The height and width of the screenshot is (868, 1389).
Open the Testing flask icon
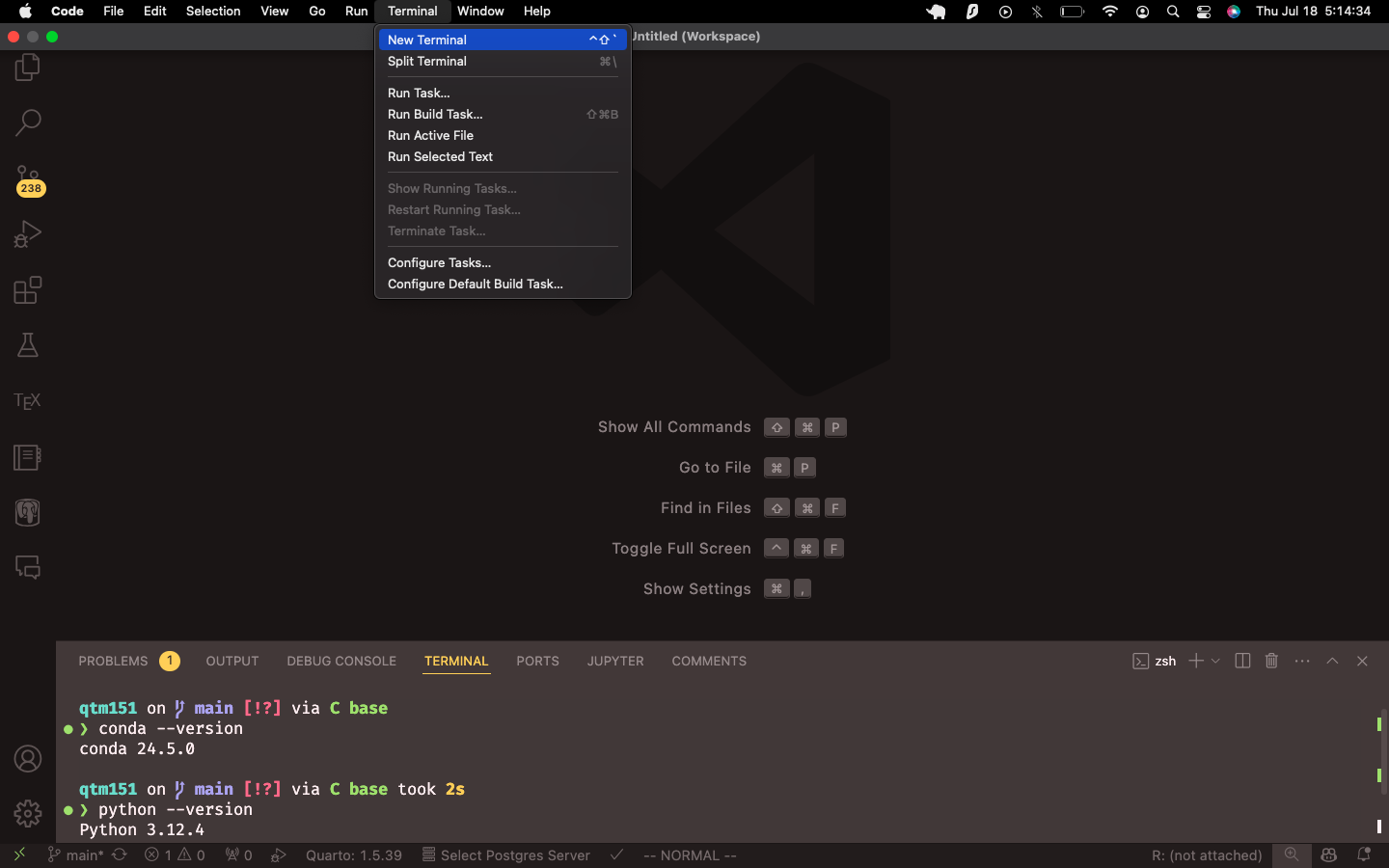(x=28, y=345)
